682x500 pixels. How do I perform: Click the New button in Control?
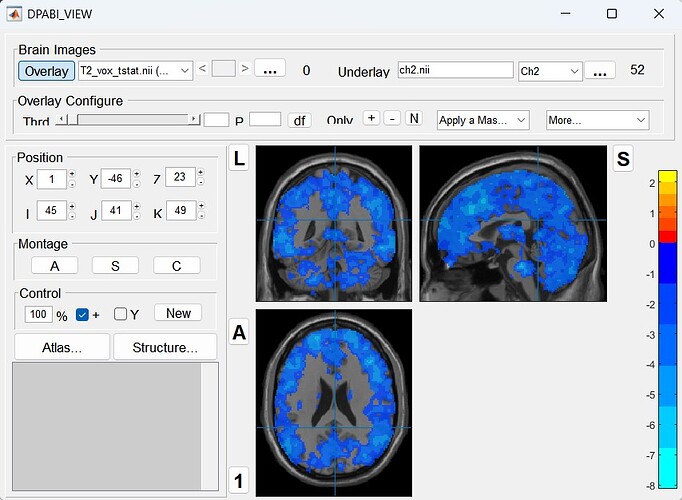178,313
